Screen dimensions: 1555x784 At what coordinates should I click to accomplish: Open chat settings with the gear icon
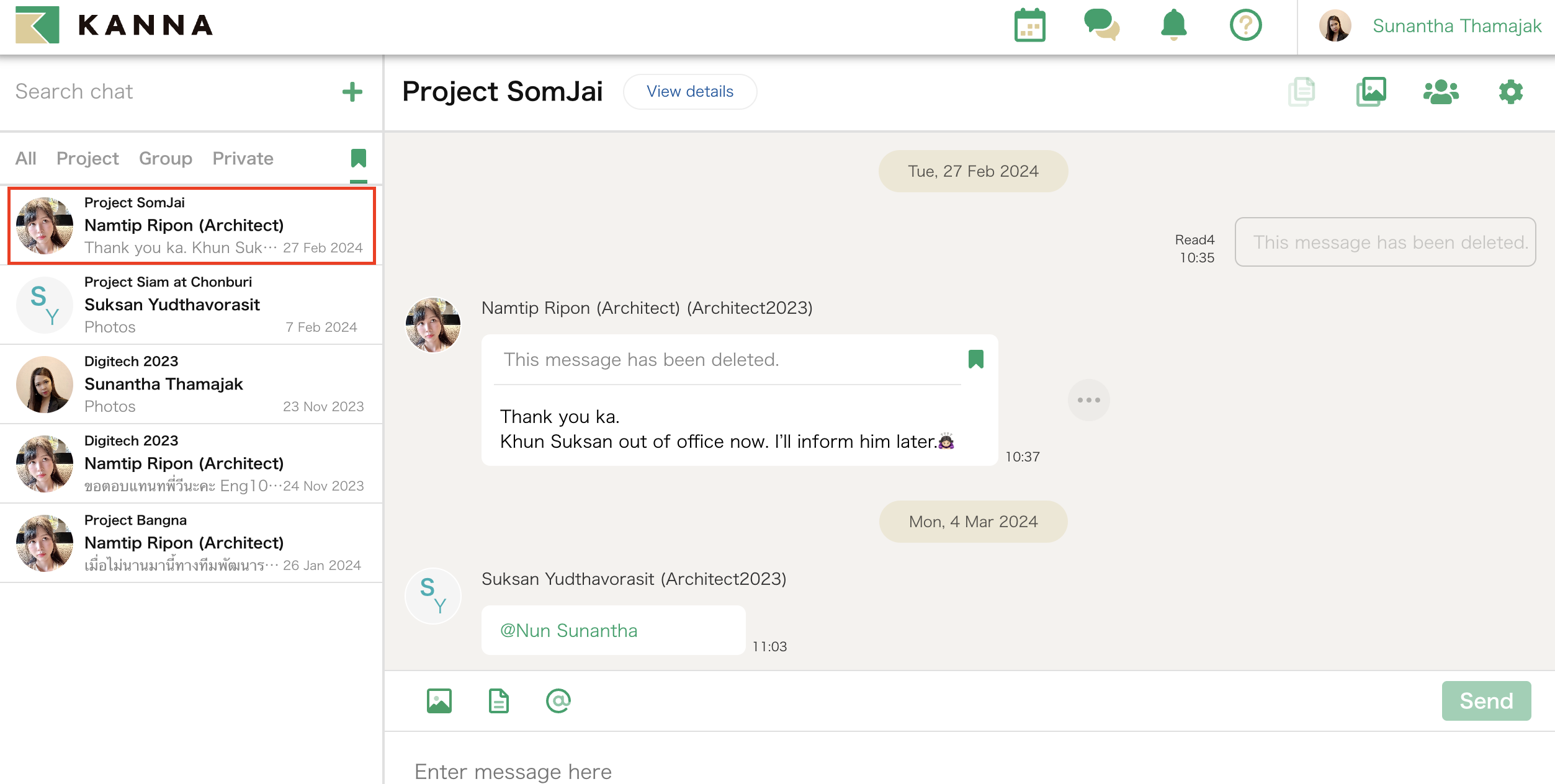coord(1510,91)
